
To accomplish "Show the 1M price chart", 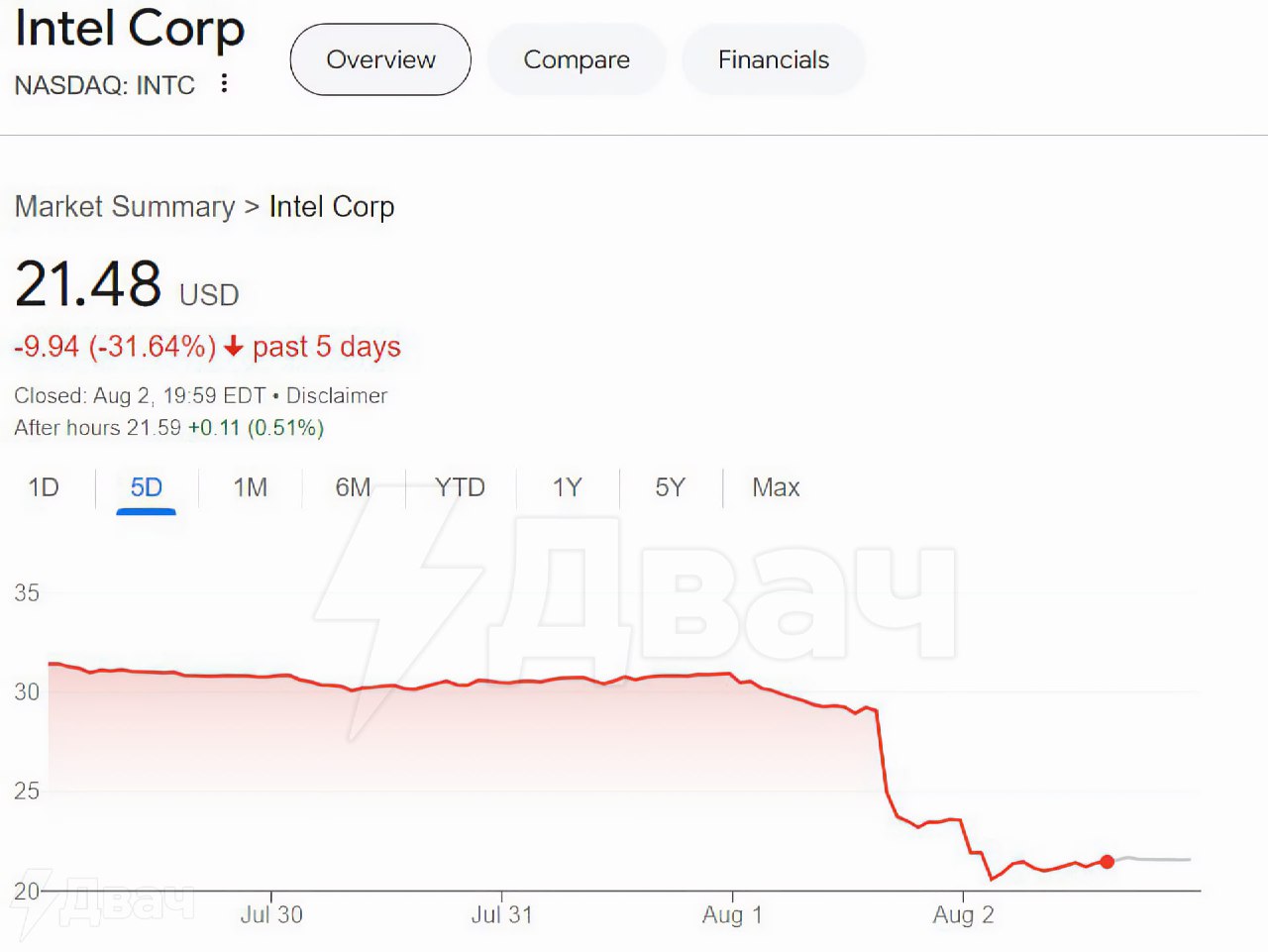I will coord(251,487).
